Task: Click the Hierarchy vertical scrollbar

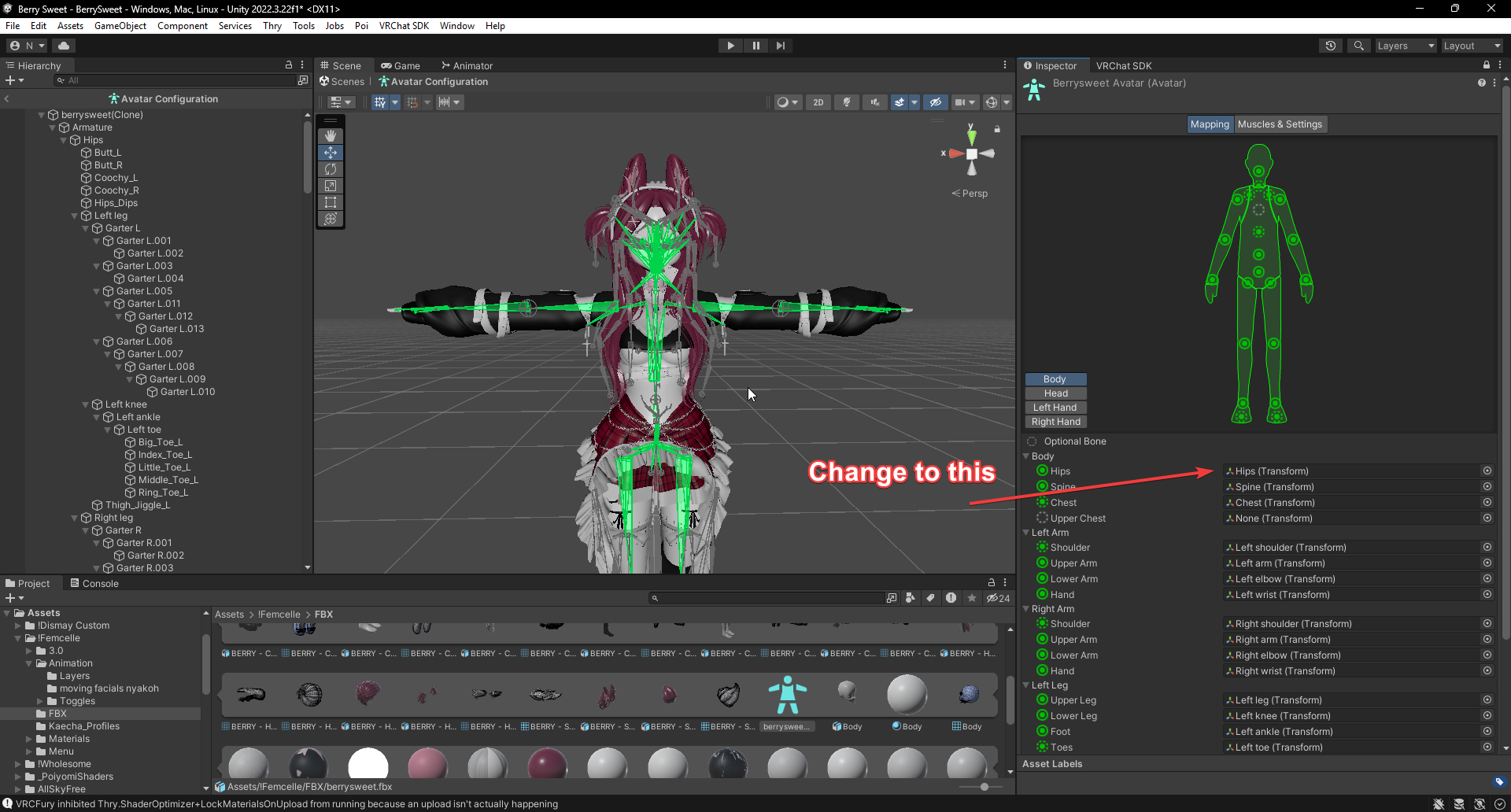Action: (x=307, y=157)
